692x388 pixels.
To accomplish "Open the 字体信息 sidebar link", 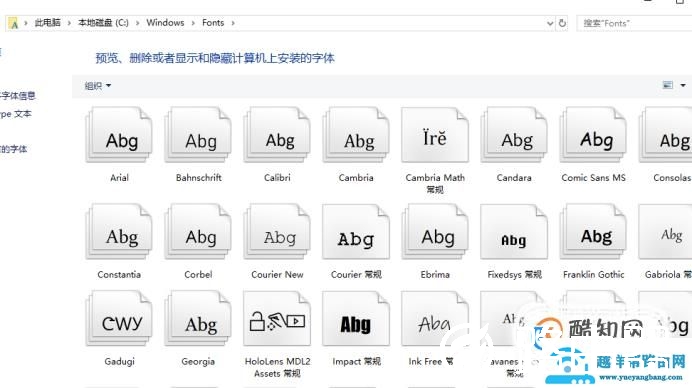I will click(x=17, y=95).
